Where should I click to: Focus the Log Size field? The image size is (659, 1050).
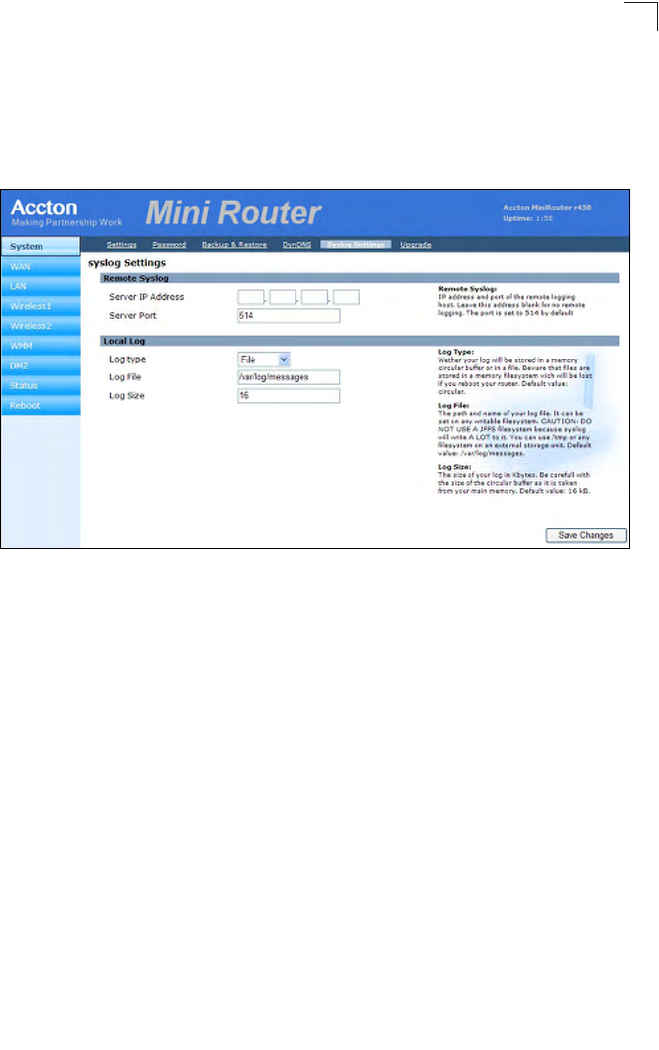pos(289,396)
